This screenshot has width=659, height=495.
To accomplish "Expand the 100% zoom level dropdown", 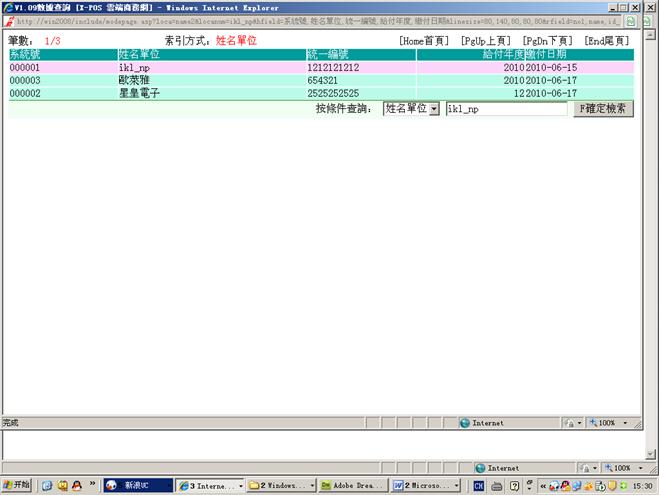I will [625, 423].
